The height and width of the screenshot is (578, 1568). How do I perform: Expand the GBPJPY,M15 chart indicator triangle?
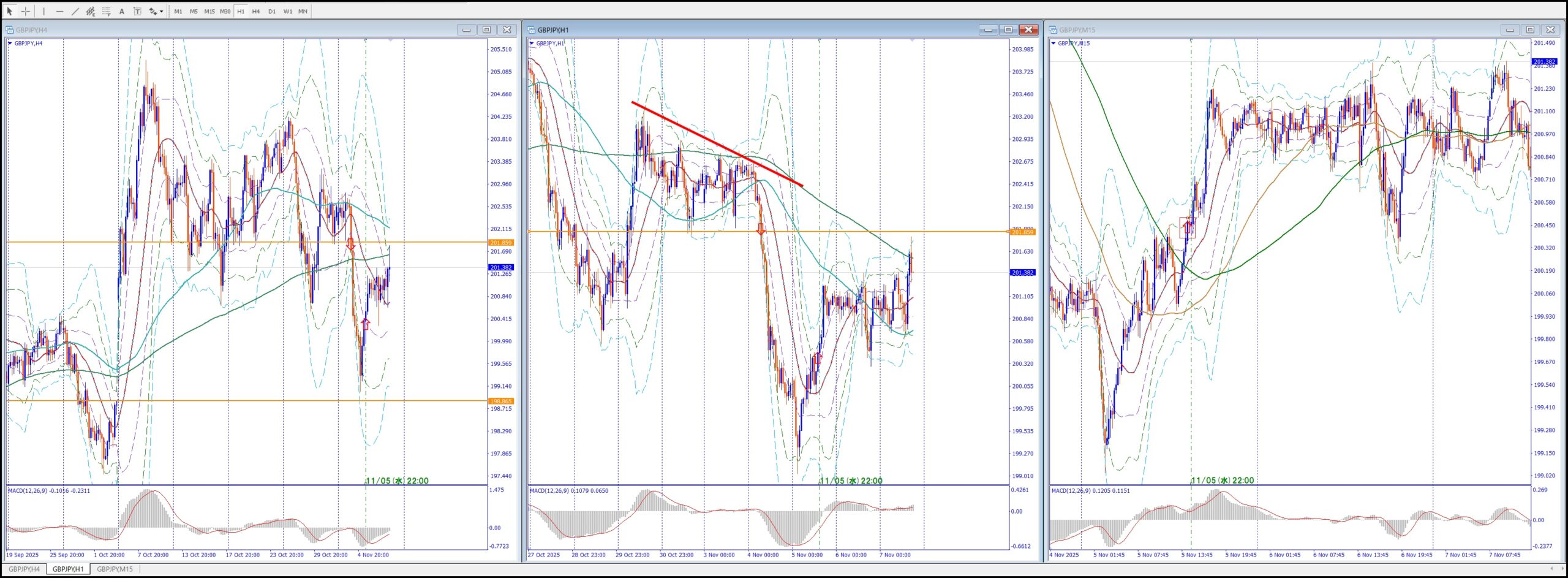coord(1053,43)
